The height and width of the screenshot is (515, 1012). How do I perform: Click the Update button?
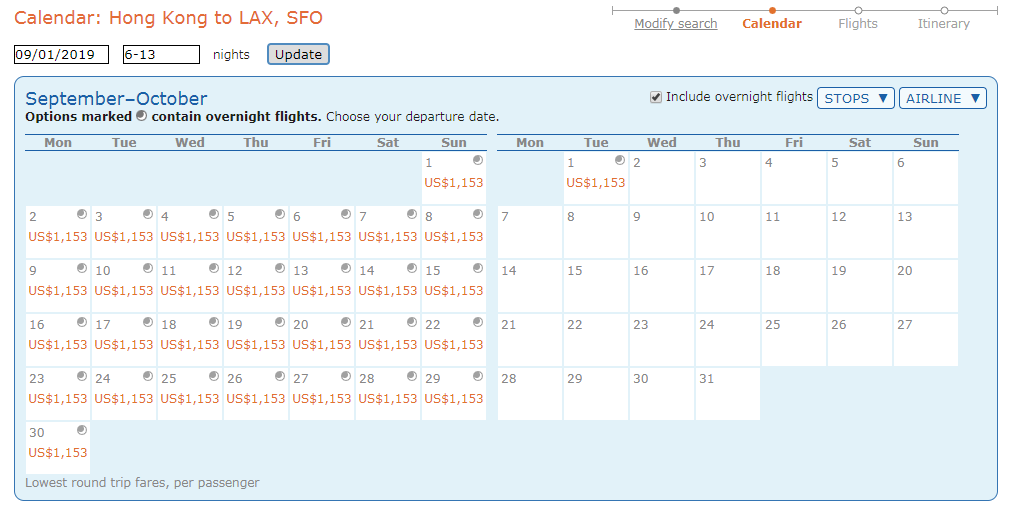(x=298, y=54)
